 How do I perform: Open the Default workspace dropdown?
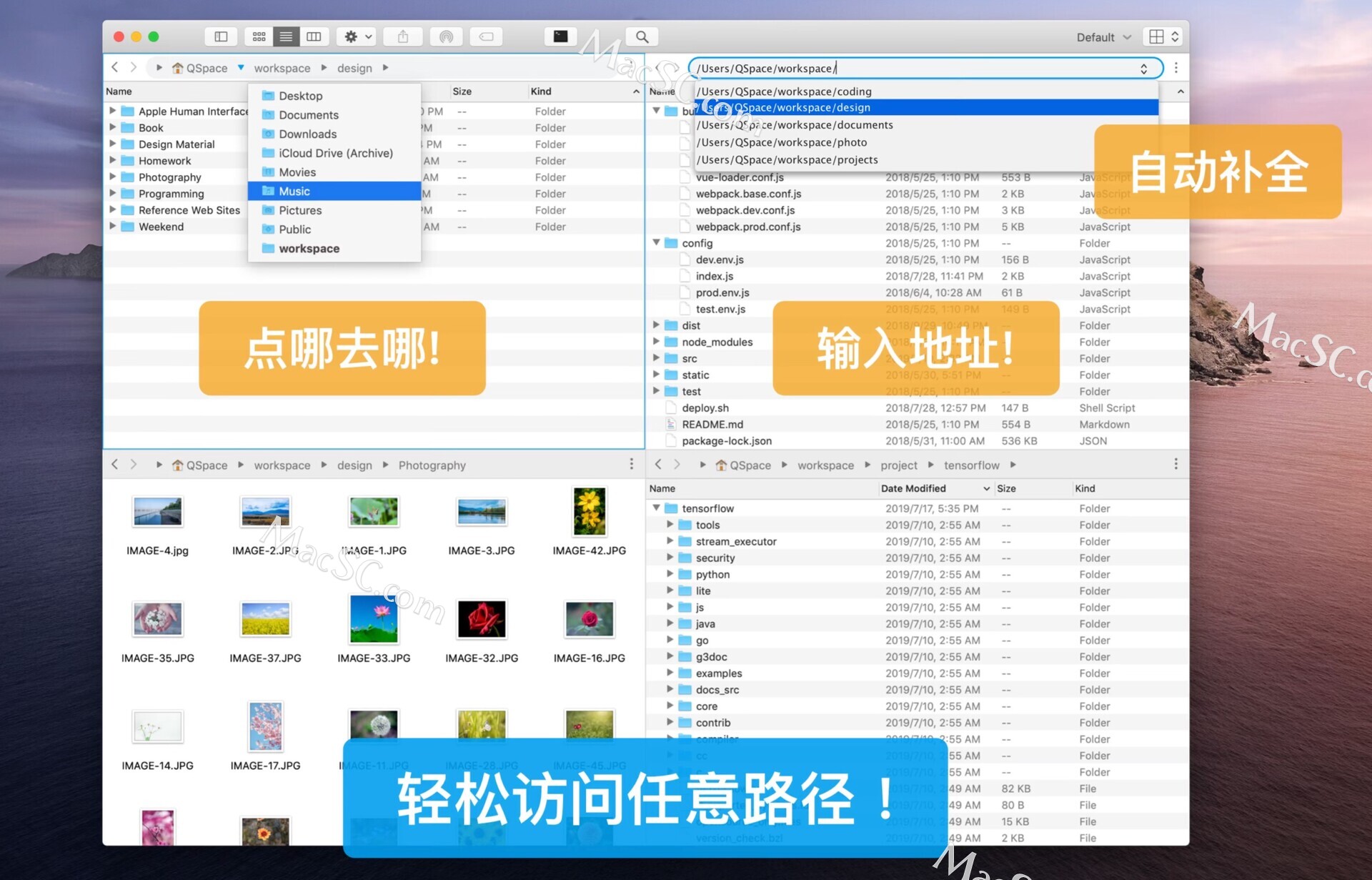coord(1103,37)
